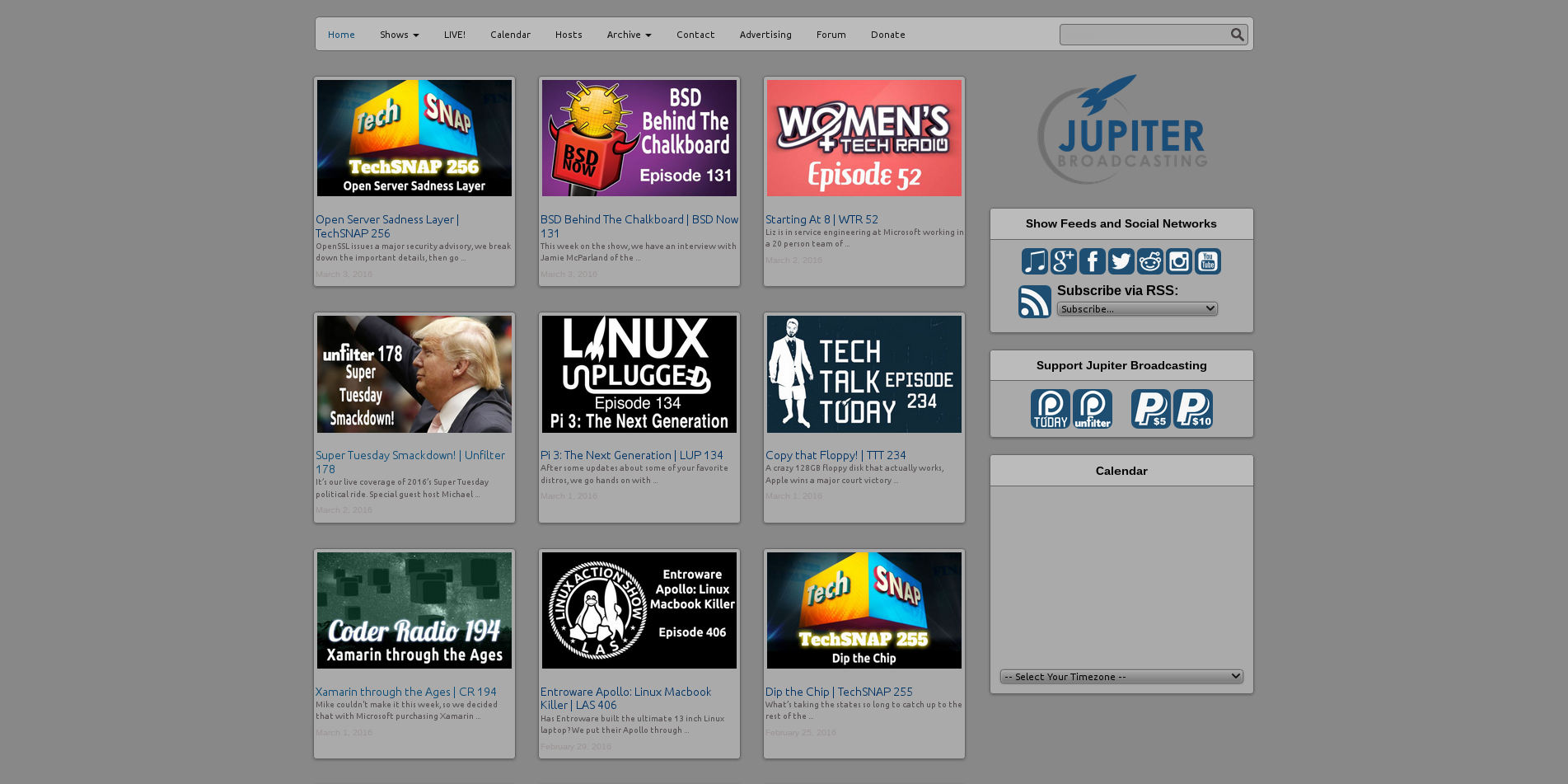Visit the Facebook page icon
Image resolution: width=1568 pixels, height=784 pixels.
tap(1093, 261)
